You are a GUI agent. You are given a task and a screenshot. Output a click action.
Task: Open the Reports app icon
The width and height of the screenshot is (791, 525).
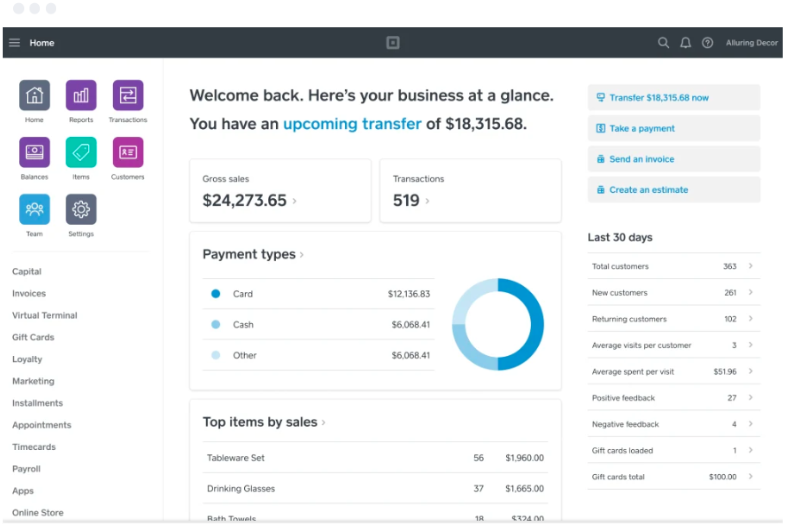81,96
